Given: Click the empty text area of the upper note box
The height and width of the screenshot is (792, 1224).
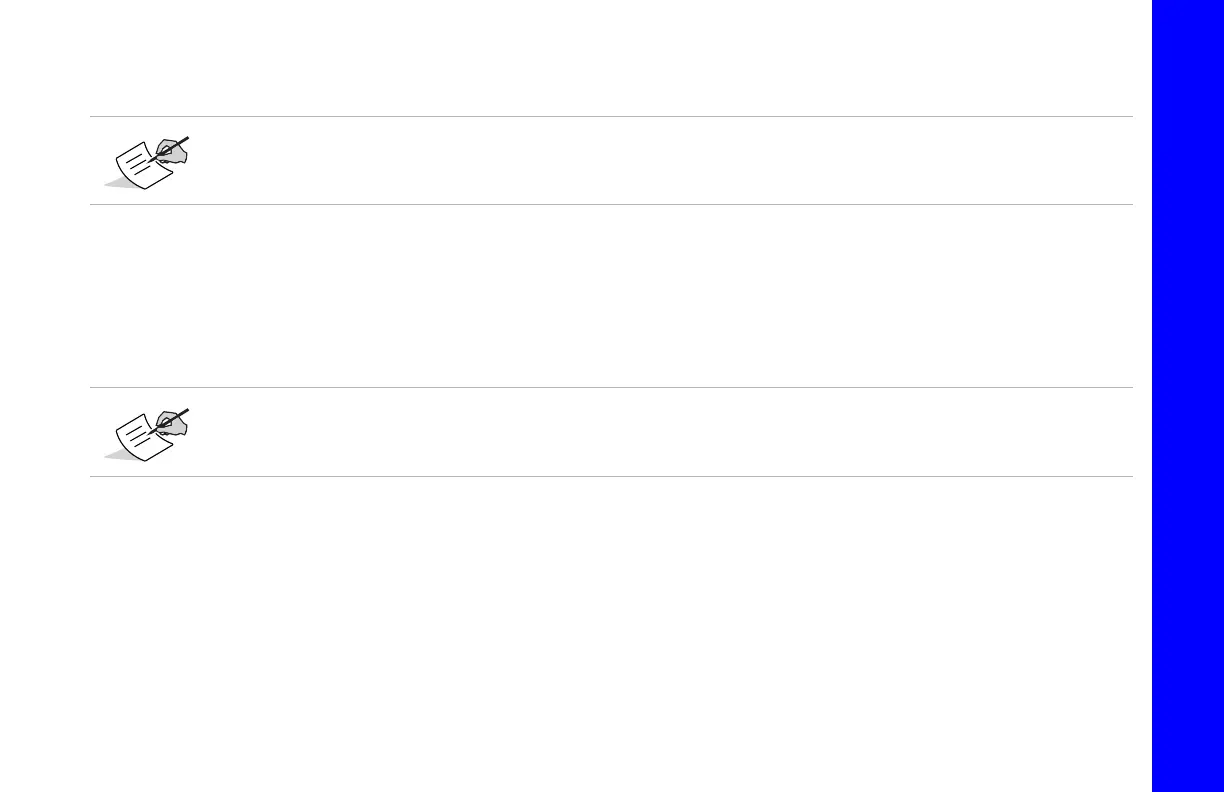Looking at the screenshot, I should (x=650, y=161).
